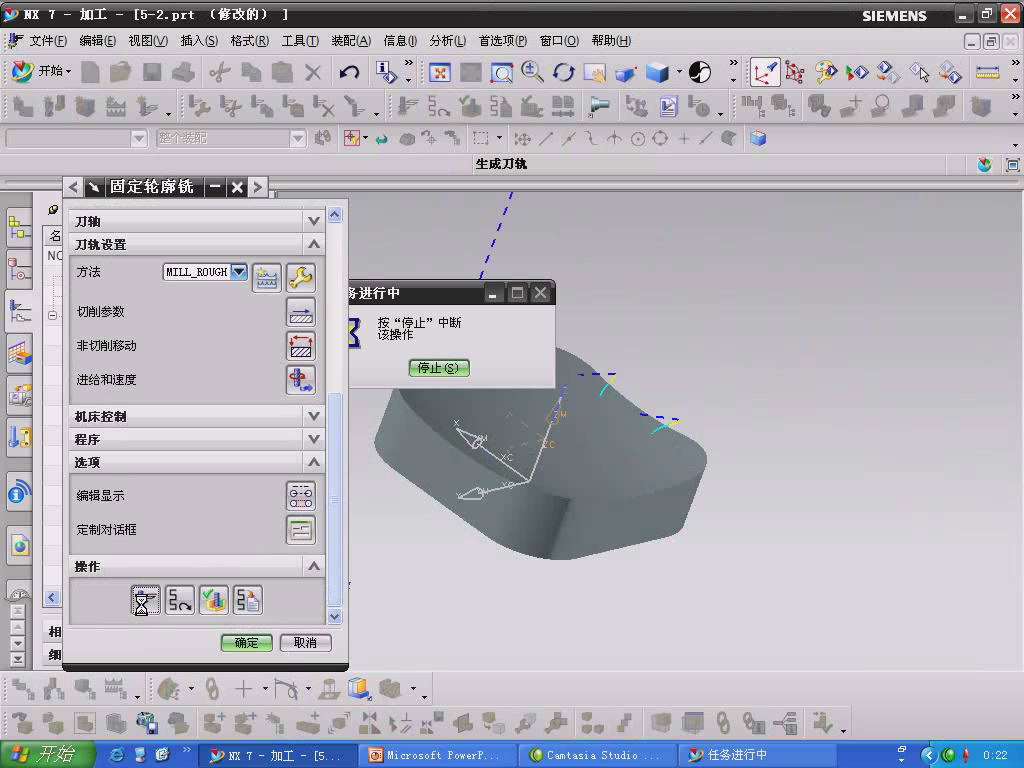Open the info broadcast sidebar icon
This screenshot has width=1024, height=768.
(x=20, y=492)
